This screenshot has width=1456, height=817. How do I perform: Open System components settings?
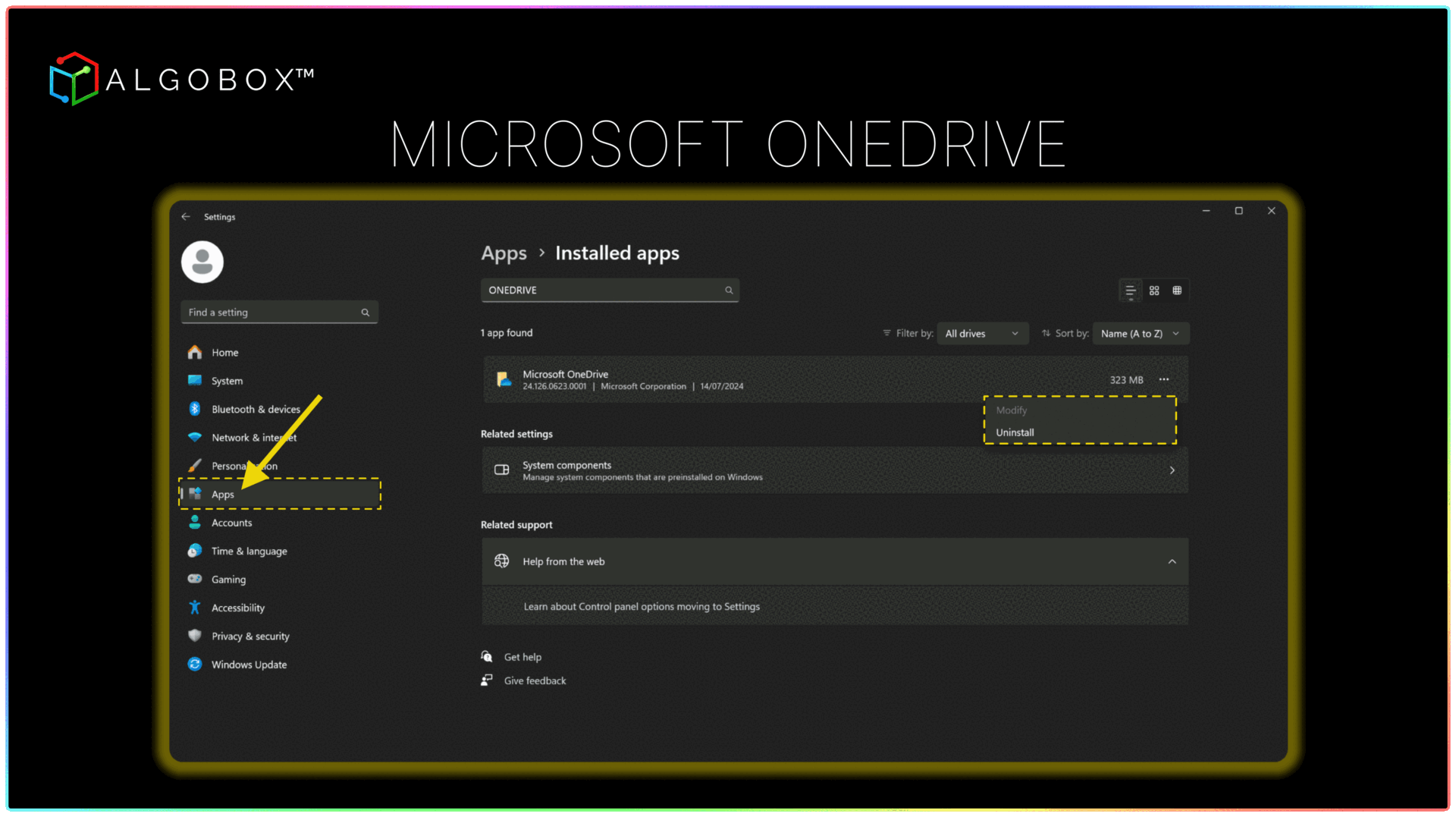[x=834, y=470]
